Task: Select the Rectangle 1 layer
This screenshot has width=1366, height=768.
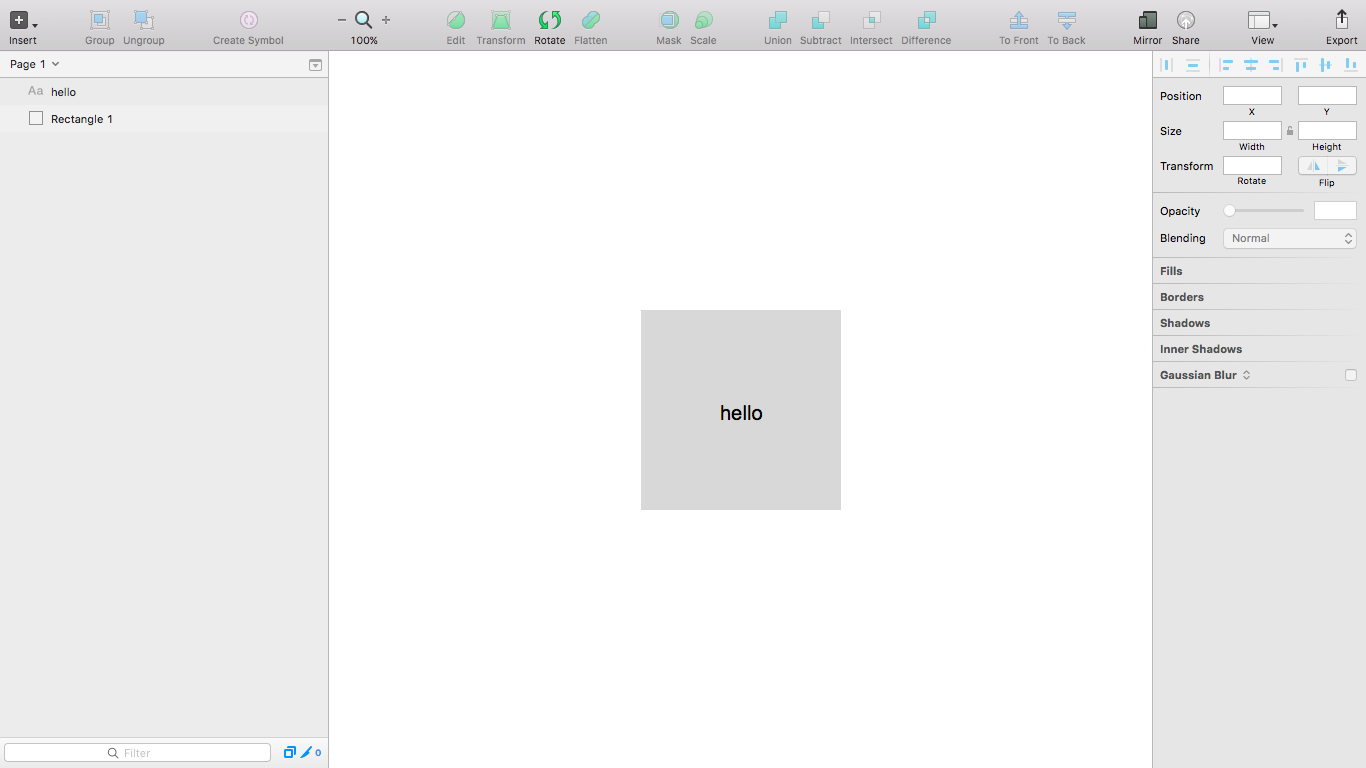Action: click(164, 118)
